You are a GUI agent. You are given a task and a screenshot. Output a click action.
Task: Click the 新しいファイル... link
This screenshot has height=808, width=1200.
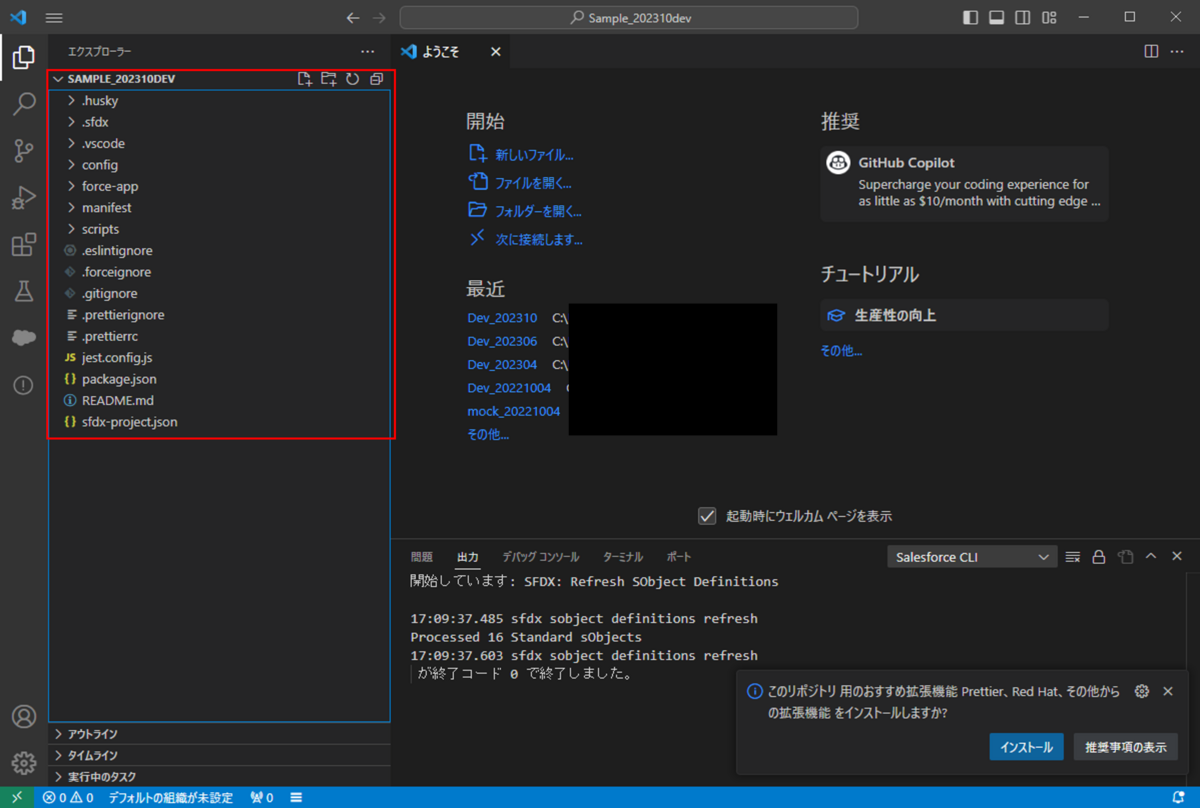534,155
